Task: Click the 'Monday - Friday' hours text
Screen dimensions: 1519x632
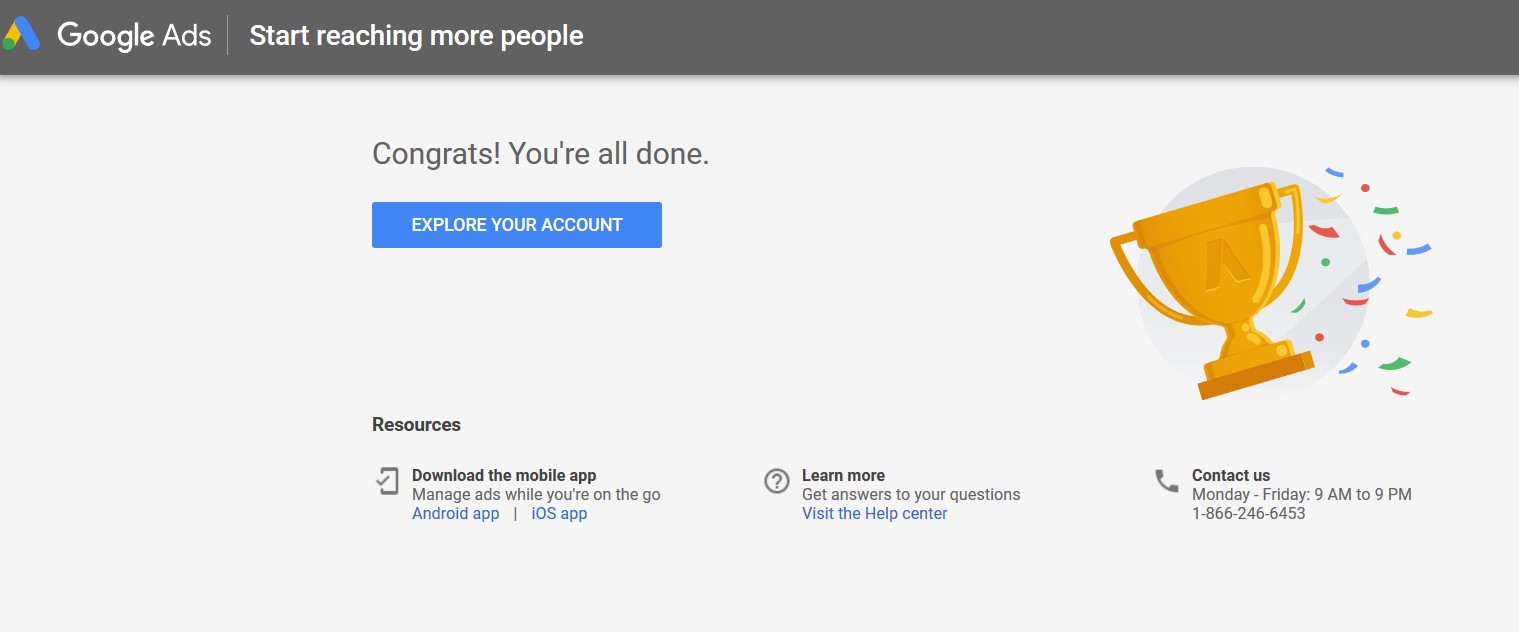Action: click(1301, 495)
